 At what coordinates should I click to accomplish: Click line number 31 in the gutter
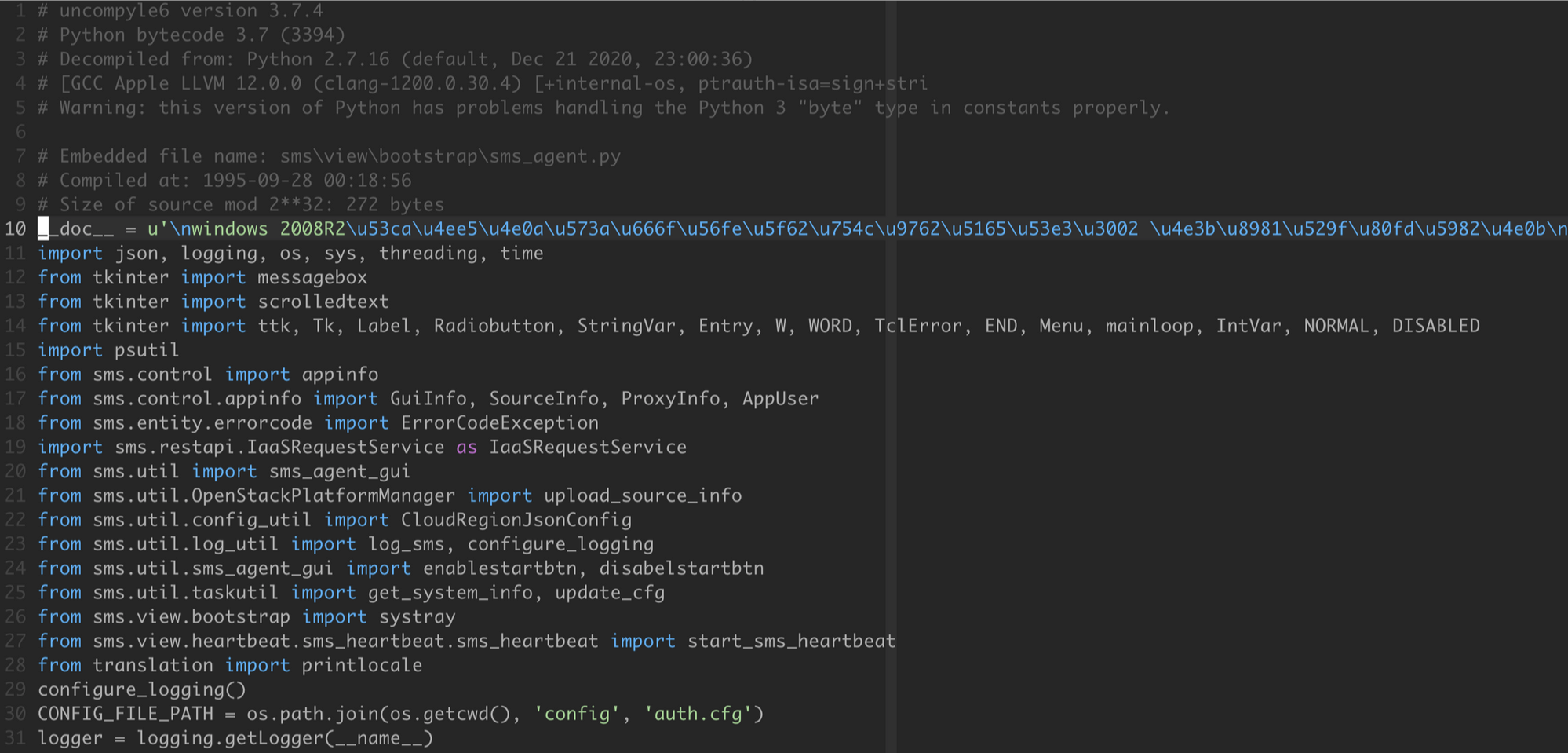pyautogui.click(x=16, y=739)
